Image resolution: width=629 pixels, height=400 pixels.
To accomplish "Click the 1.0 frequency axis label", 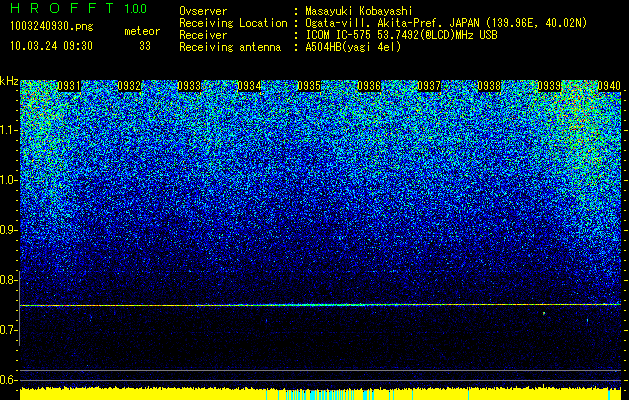I will coord(8,180).
